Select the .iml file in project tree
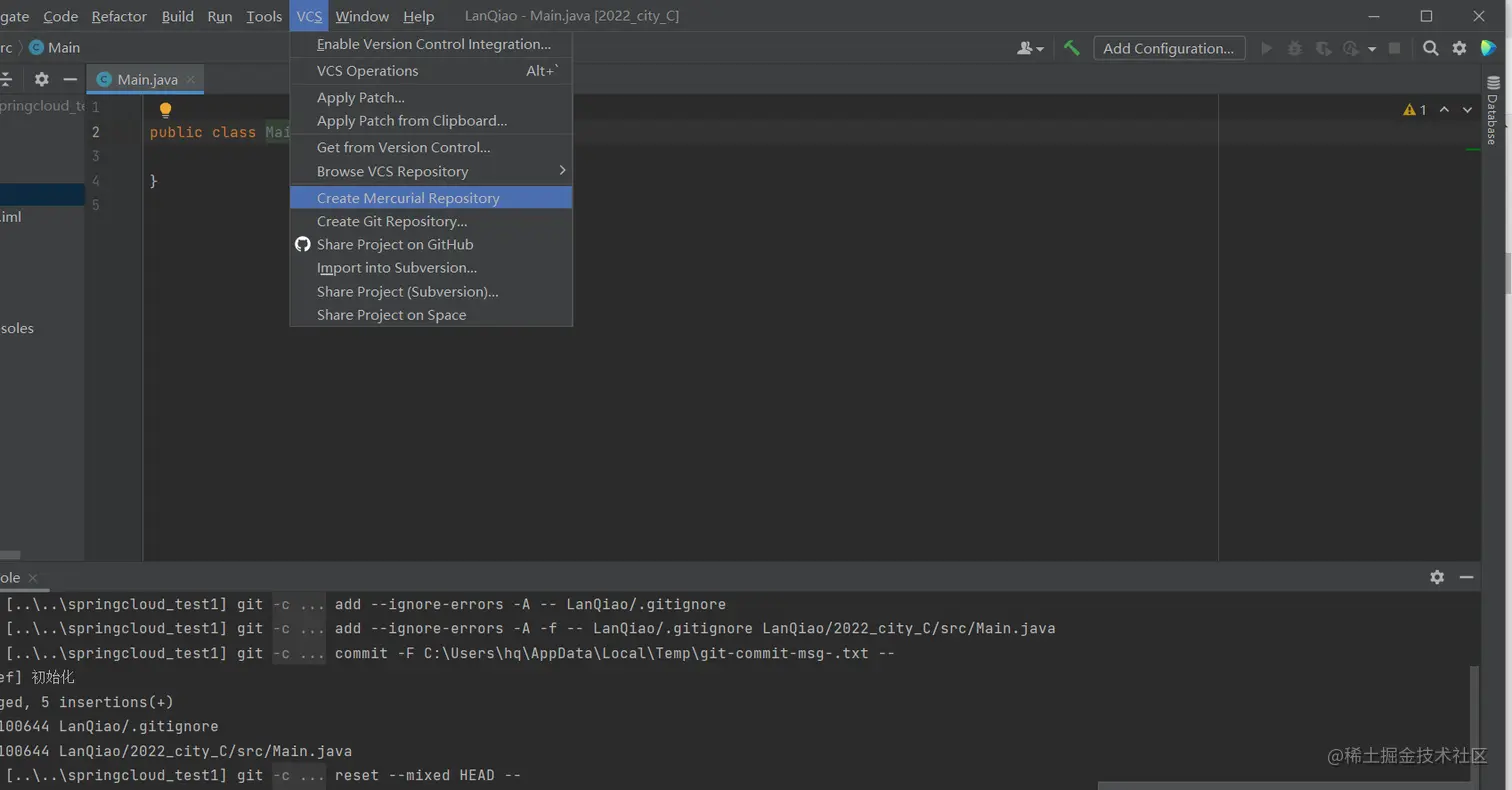 click(11, 217)
